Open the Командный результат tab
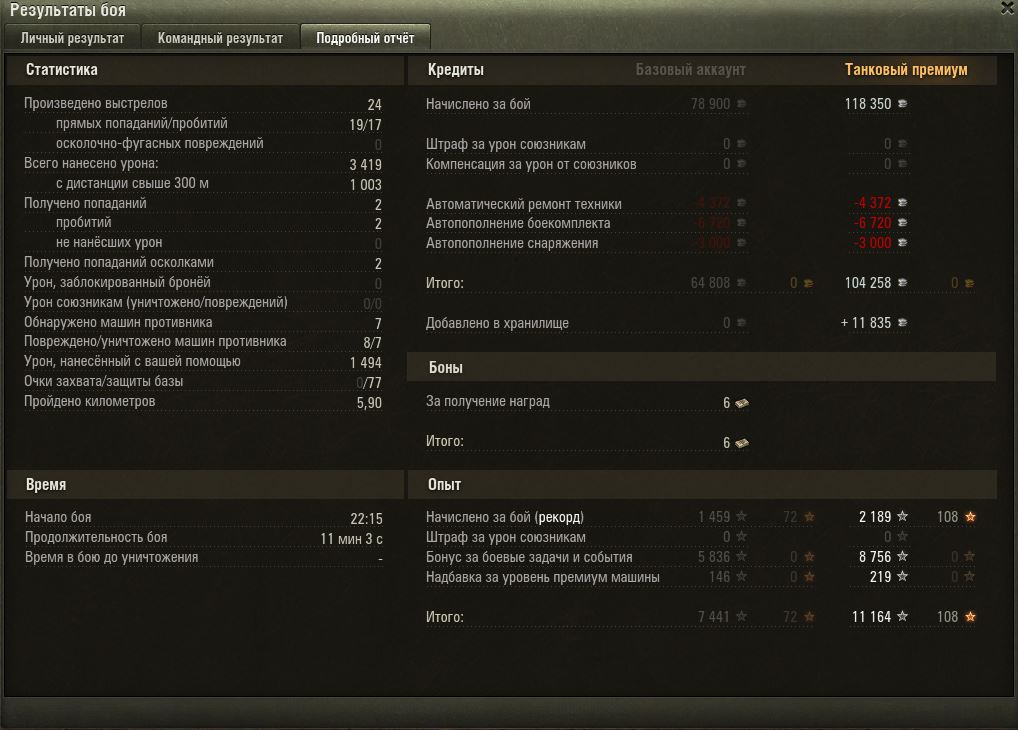This screenshot has height=730, width=1018. click(220, 38)
